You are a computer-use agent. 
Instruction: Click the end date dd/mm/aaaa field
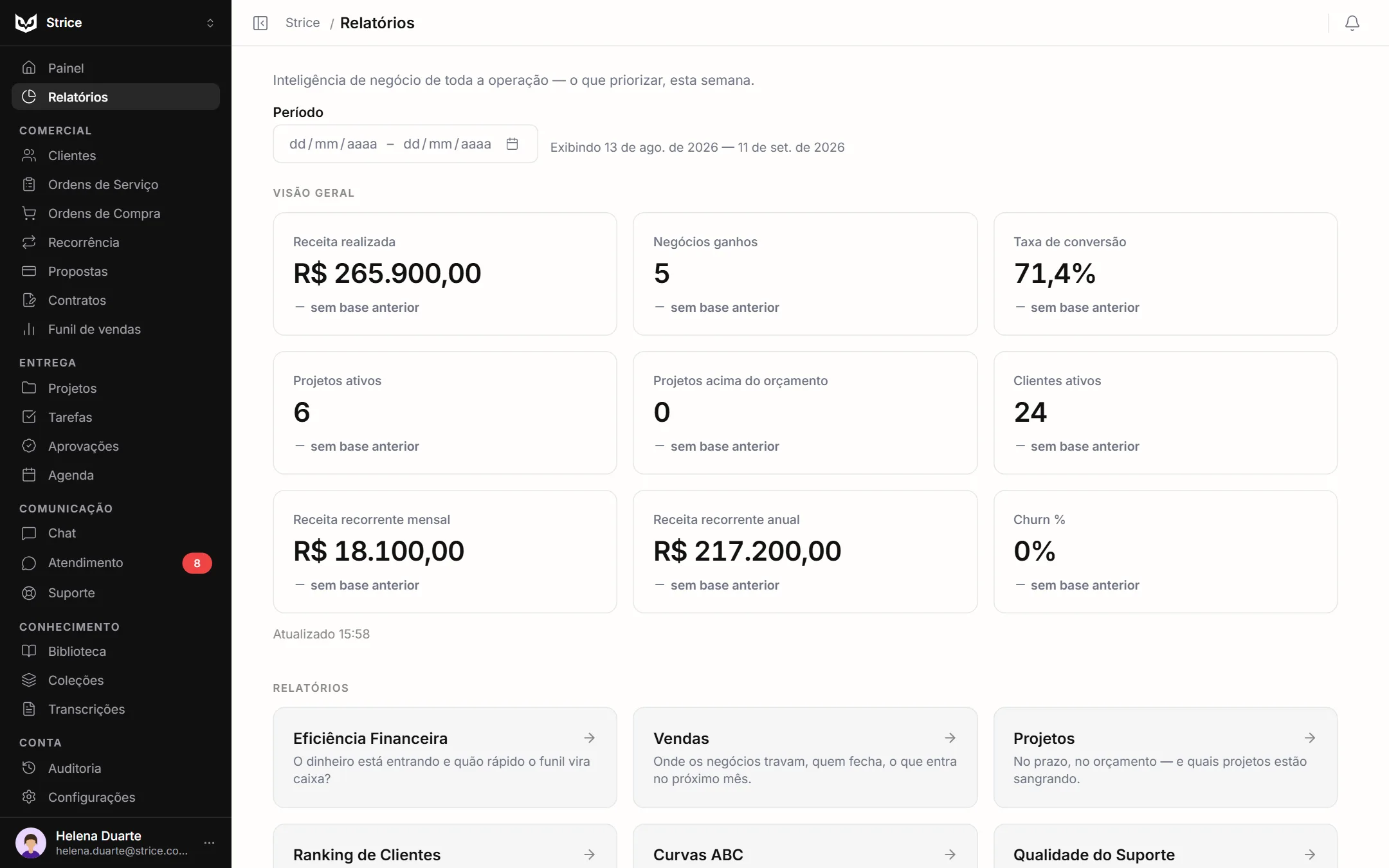(447, 144)
